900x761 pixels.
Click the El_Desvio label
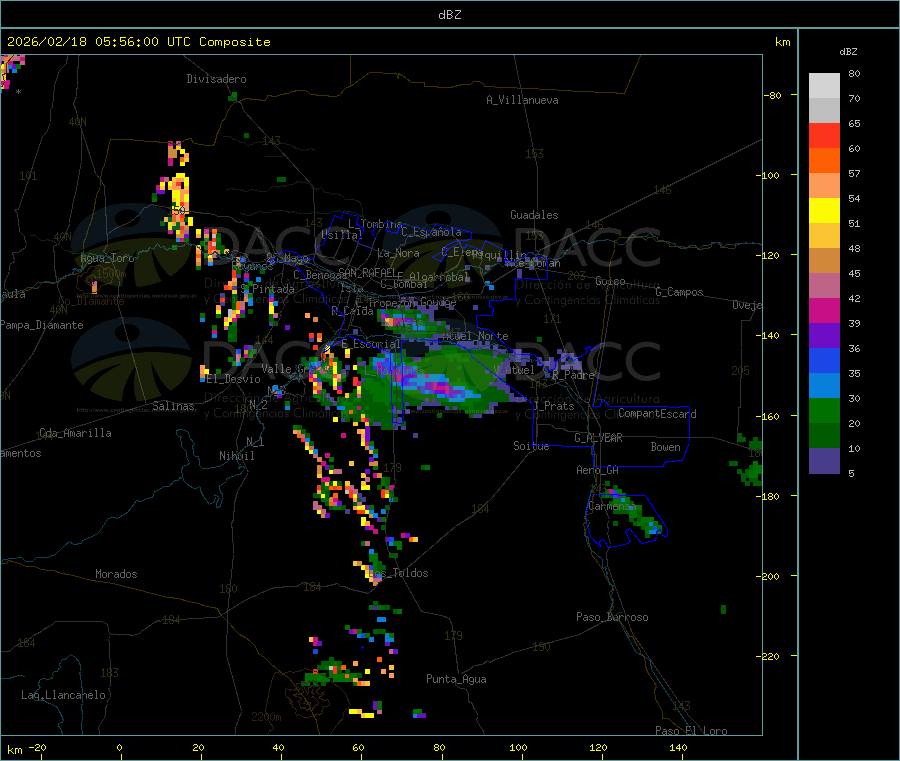click(x=233, y=379)
